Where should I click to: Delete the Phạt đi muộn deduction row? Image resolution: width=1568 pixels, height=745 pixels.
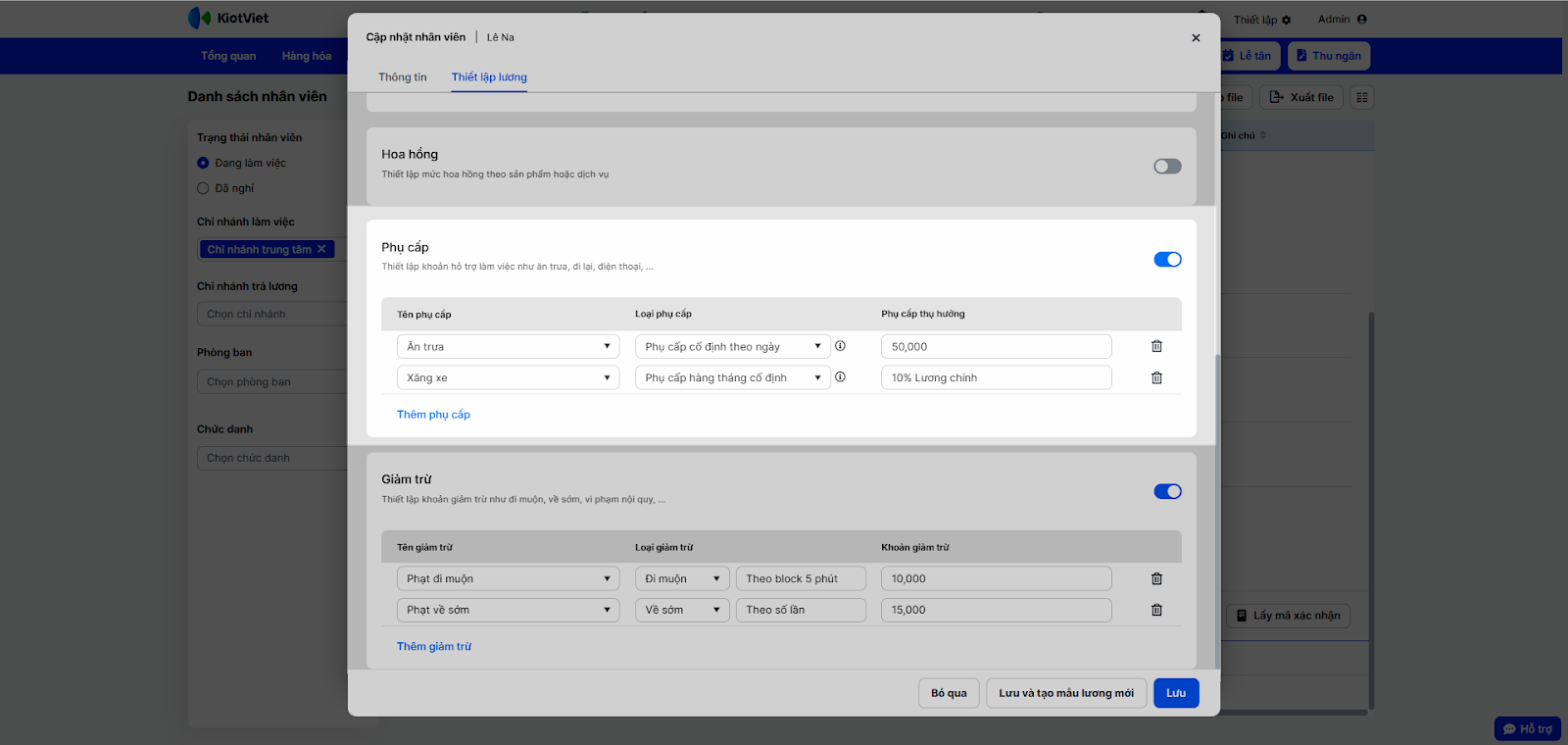1156,578
